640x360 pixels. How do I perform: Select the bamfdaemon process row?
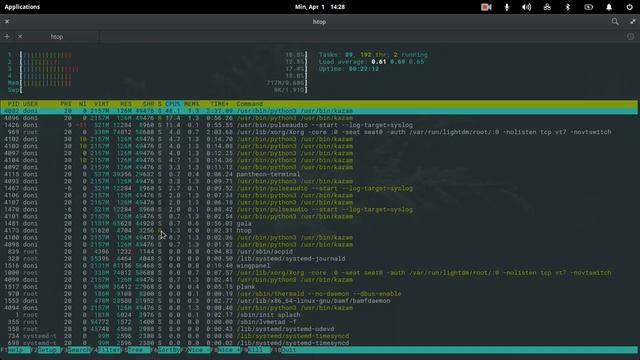pyautogui.click(x=319, y=301)
